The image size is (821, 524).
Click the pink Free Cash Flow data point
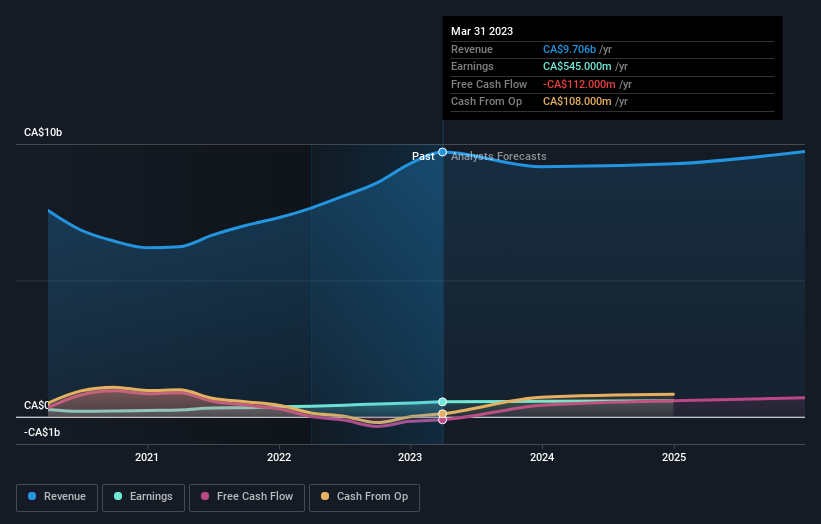click(442, 420)
